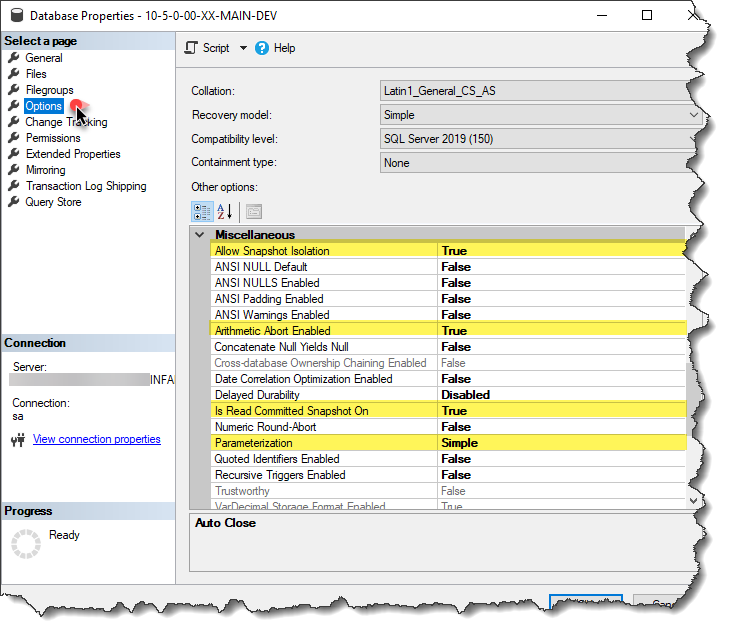The image size is (732, 640).
Task: Select Date Correlation Optimization Enabled row
Action: [x=448, y=379]
